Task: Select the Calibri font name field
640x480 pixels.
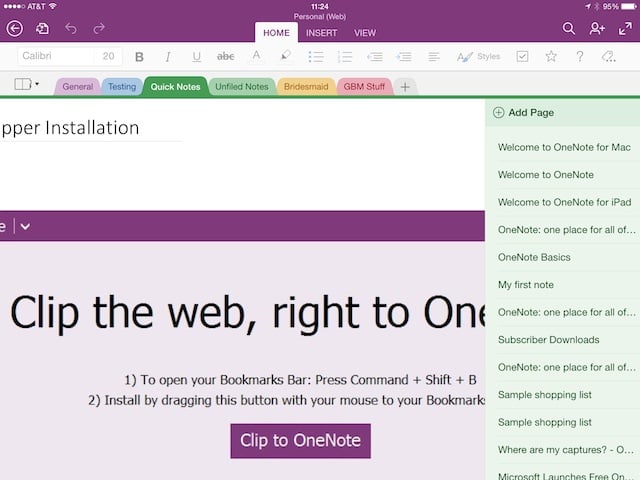Action: [56, 56]
